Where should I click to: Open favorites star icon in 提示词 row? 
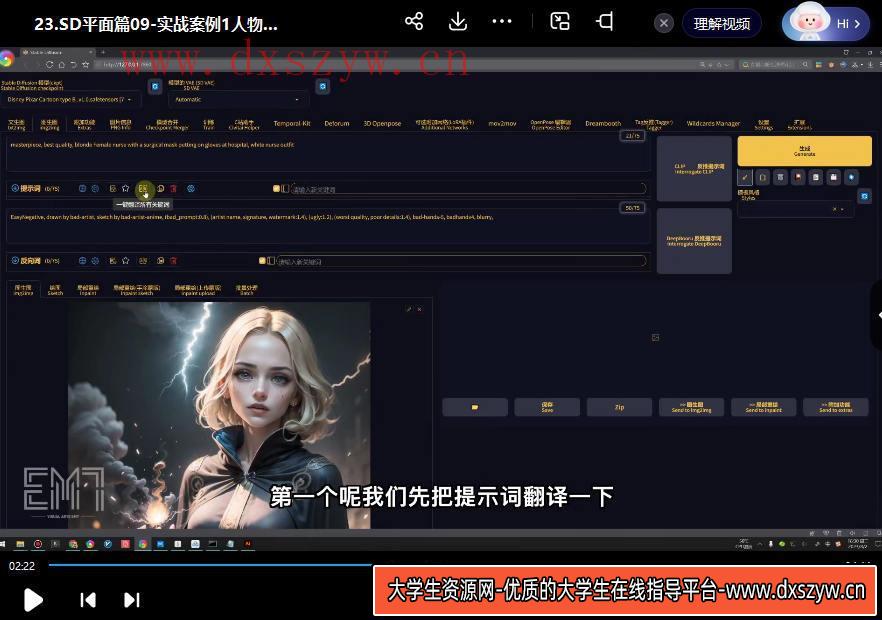[125, 188]
